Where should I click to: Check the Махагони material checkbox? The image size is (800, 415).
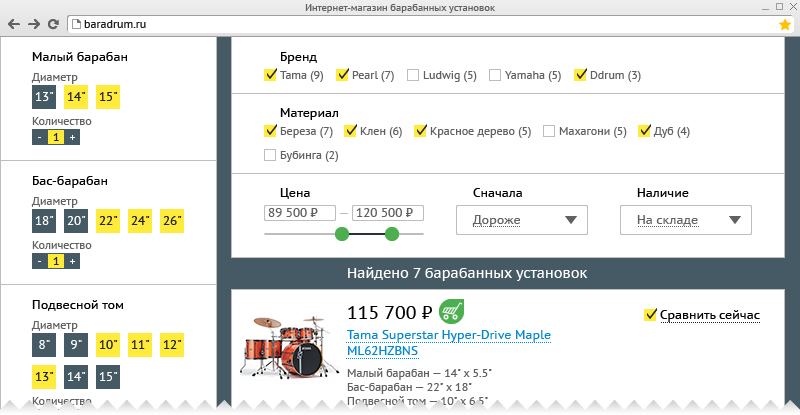coord(549,131)
